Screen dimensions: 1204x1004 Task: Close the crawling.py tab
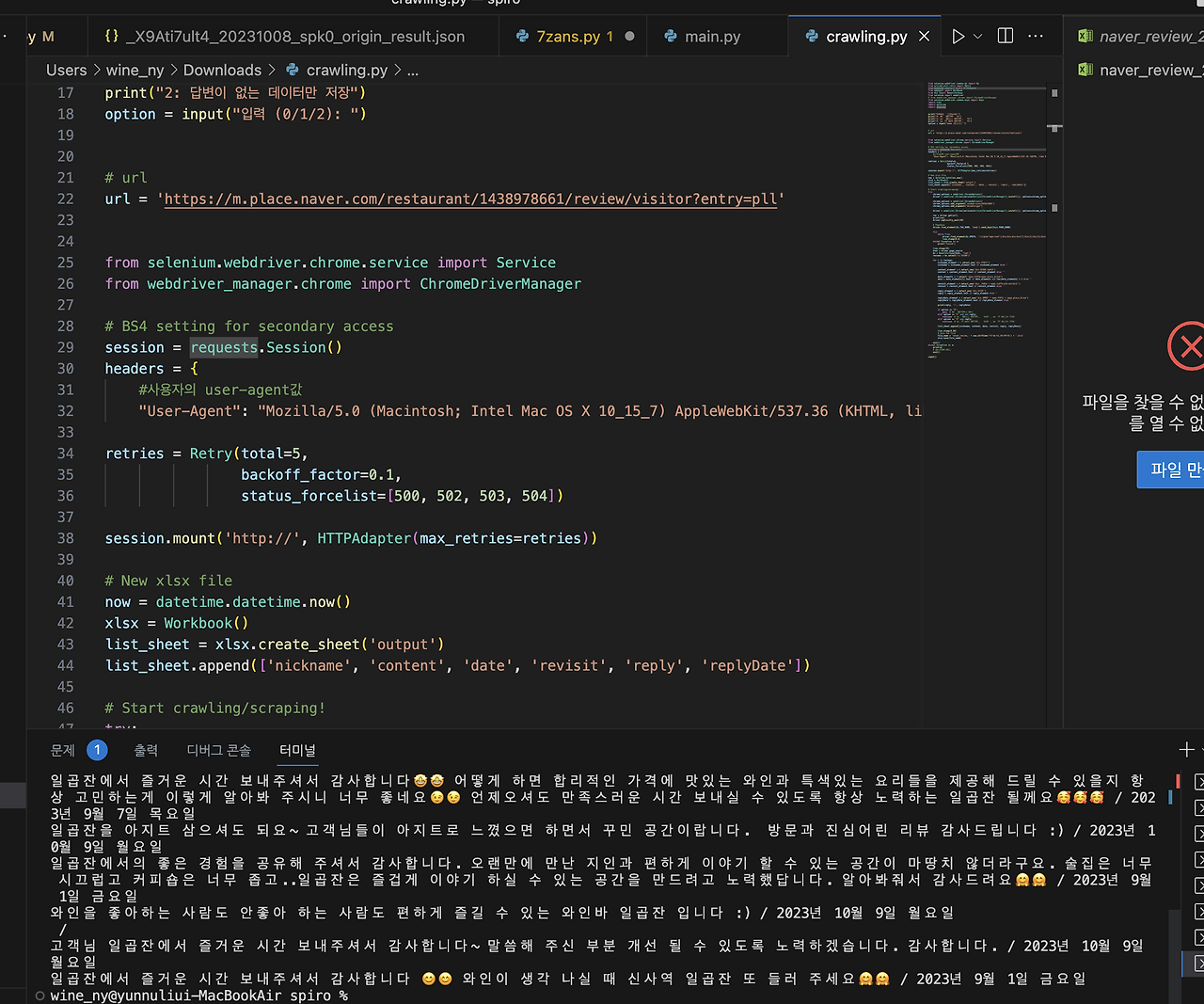click(924, 36)
